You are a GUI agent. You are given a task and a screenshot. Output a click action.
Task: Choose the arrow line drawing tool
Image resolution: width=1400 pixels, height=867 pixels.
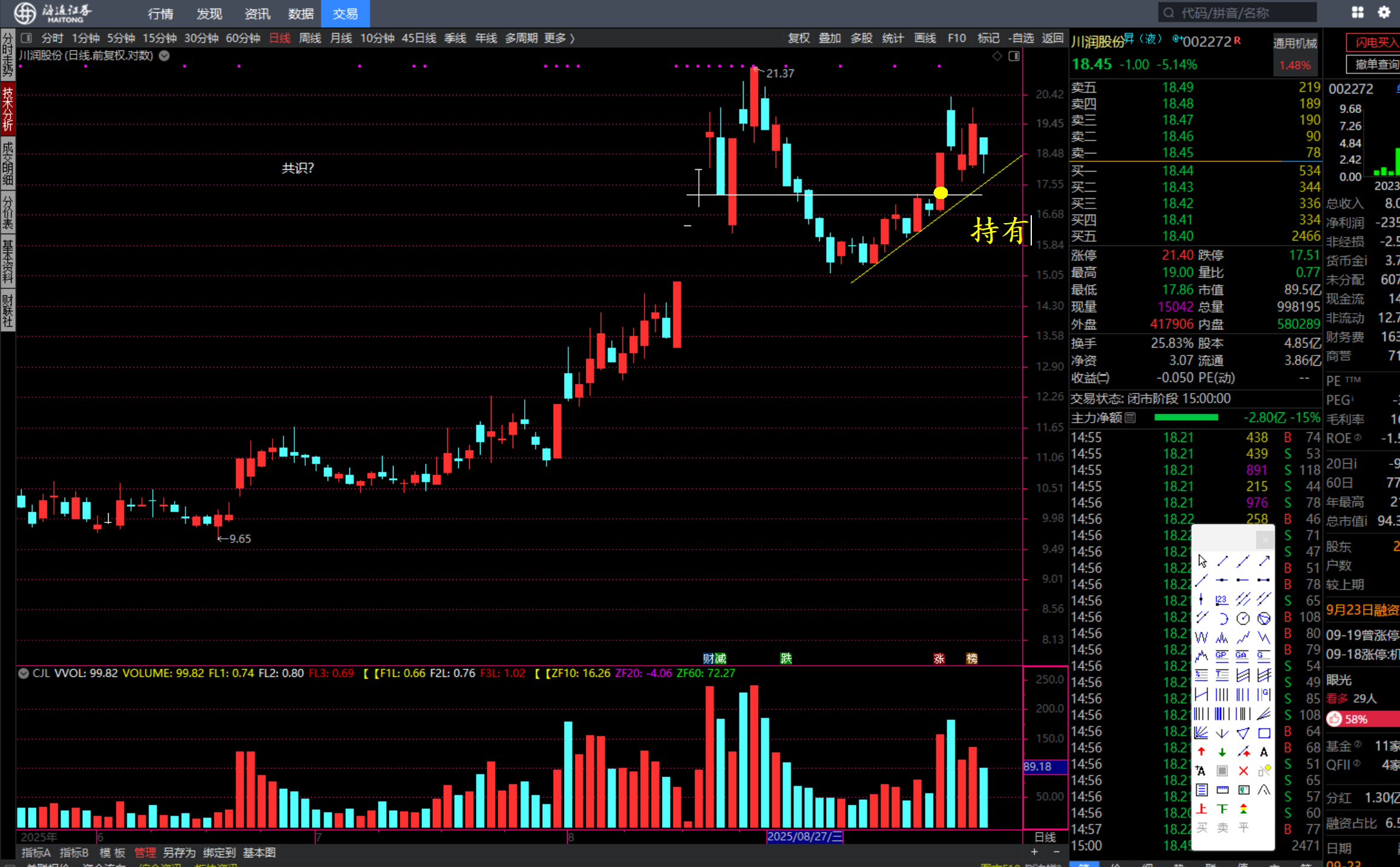click(1263, 560)
